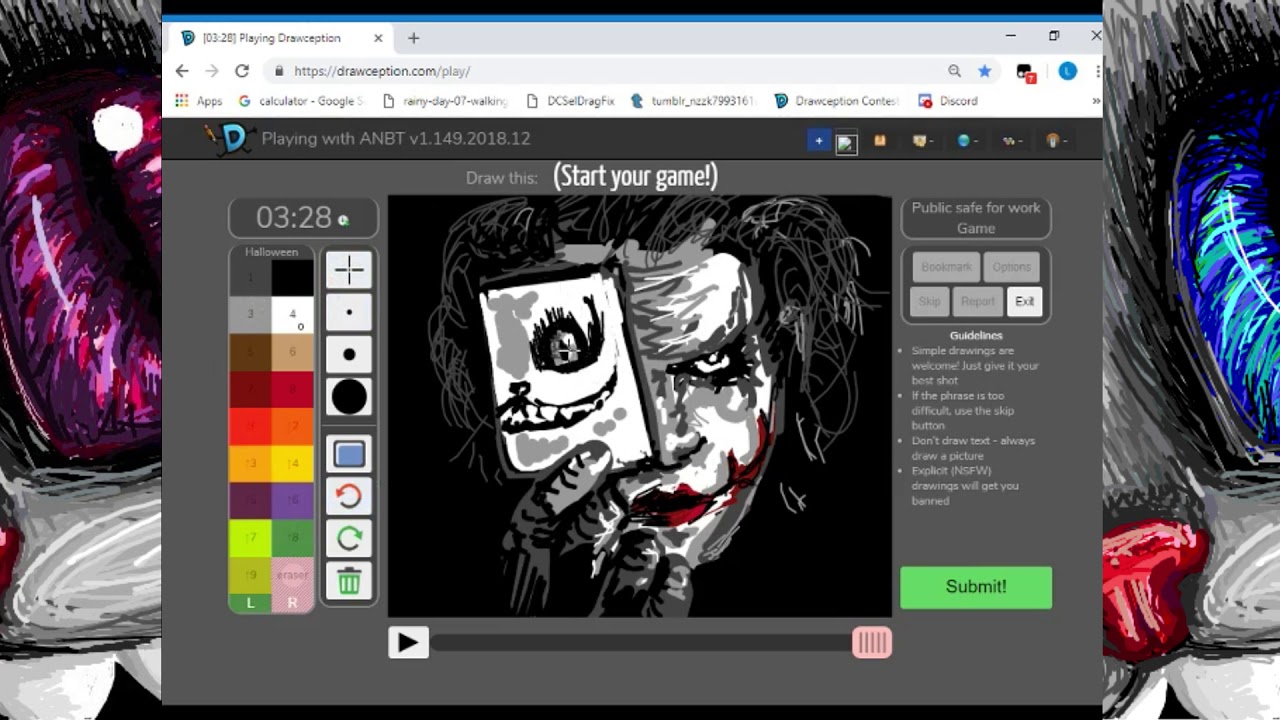Open the Drawception Contest bookmark

pos(837,101)
